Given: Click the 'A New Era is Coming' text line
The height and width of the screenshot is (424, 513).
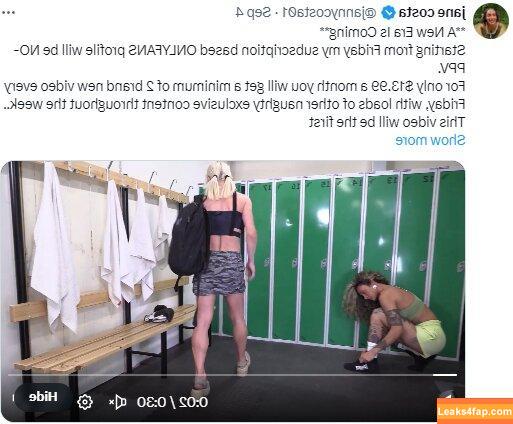Looking at the screenshot, I should tap(392, 32).
